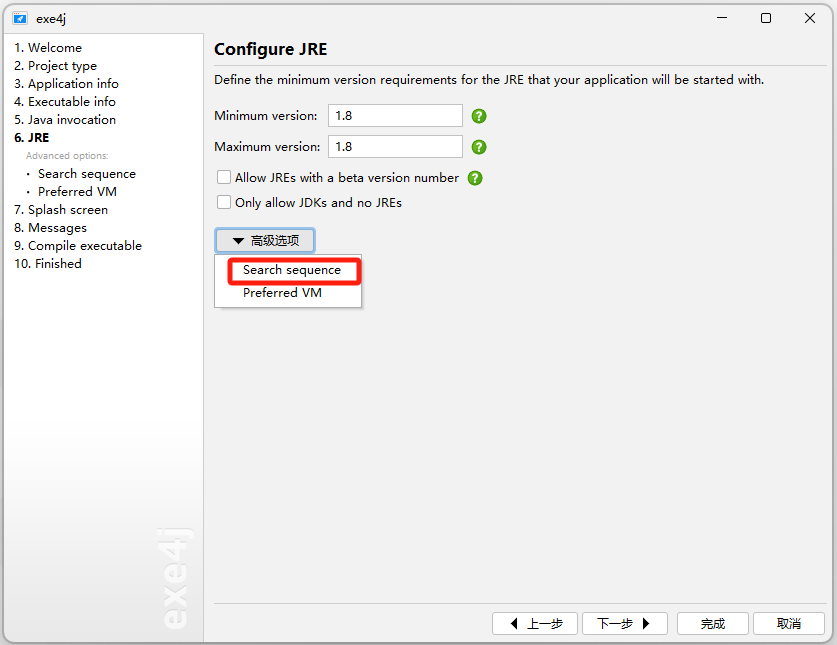This screenshot has height=645, width=837.
Task: Click the help icon beside Maximum version
Action: (x=479, y=147)
